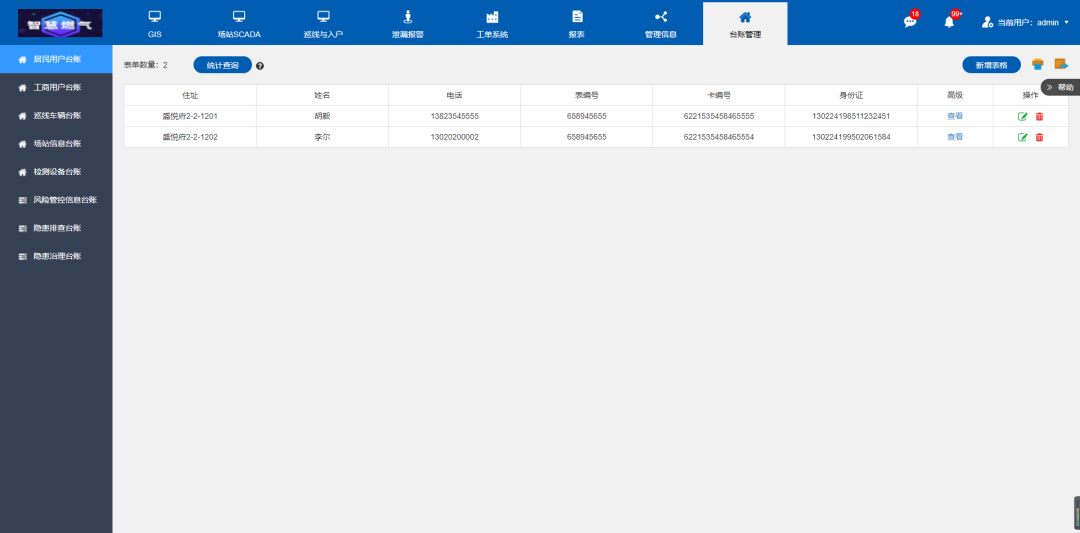Click the 姓名 column header

point(322,95)
